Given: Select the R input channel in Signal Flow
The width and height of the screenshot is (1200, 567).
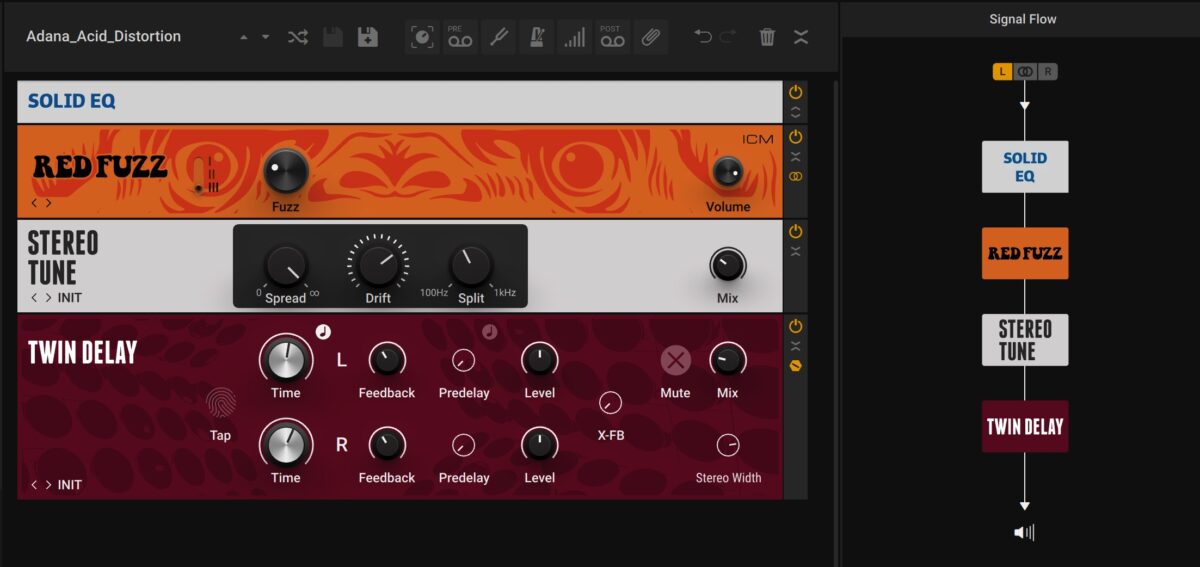Looking at the screenshot, I should tap(1047, 72).
